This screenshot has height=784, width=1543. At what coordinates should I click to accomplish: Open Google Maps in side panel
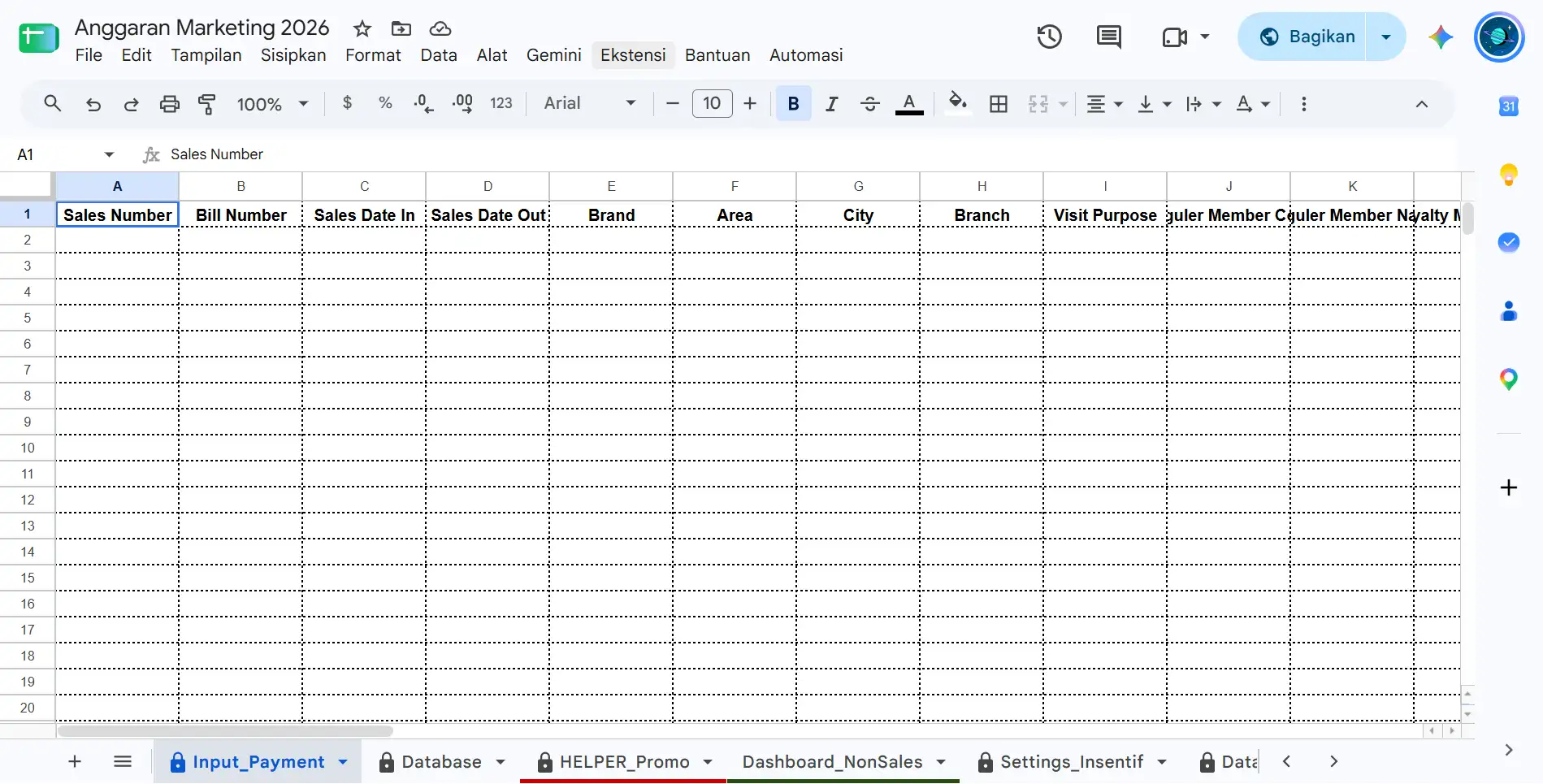(1509, 379)
